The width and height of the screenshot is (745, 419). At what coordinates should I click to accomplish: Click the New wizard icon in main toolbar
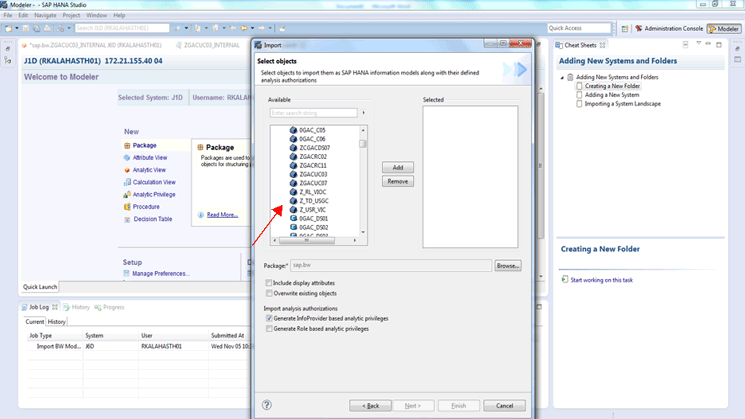[8, 29]
